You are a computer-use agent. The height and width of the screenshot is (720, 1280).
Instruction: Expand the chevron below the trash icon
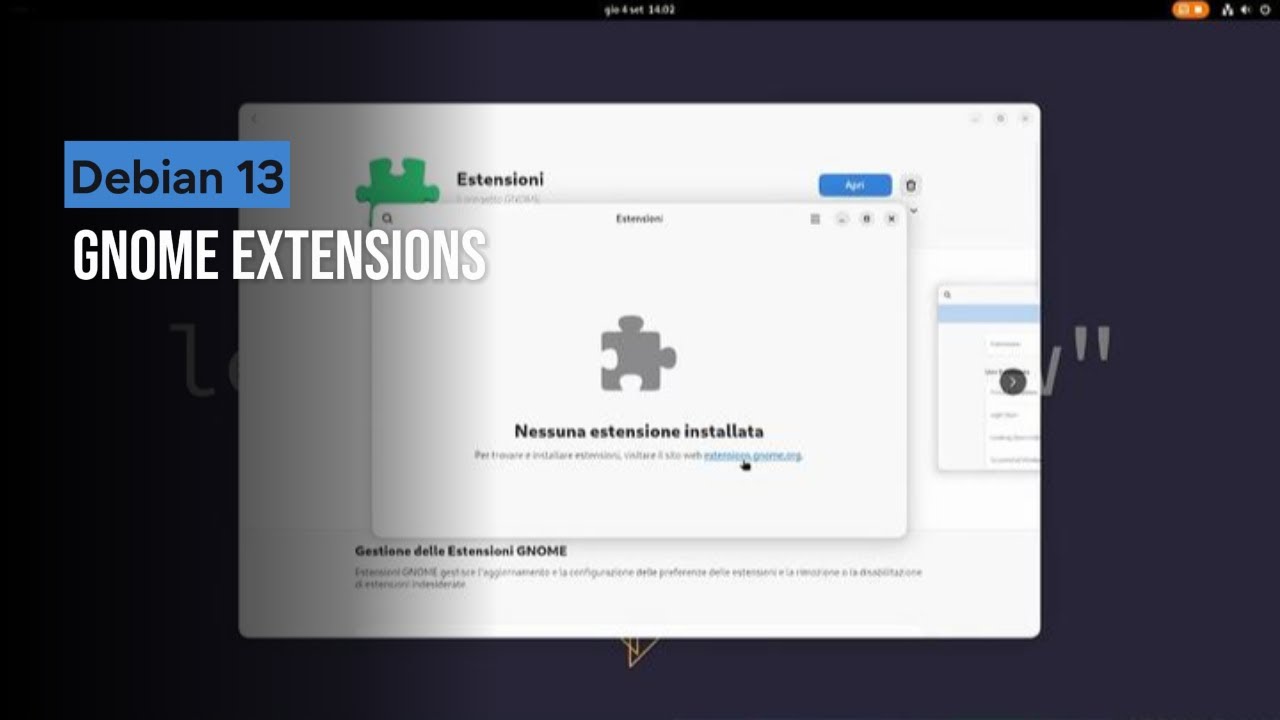[x=913, y=211]
